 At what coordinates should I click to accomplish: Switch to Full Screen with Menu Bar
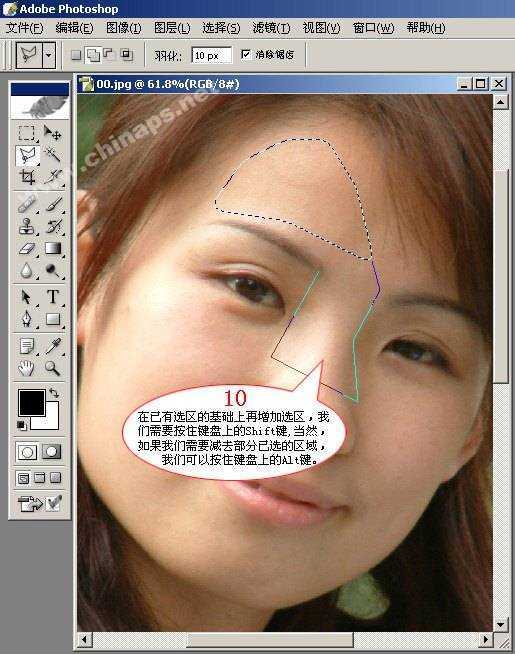click(x=39, y=478)
